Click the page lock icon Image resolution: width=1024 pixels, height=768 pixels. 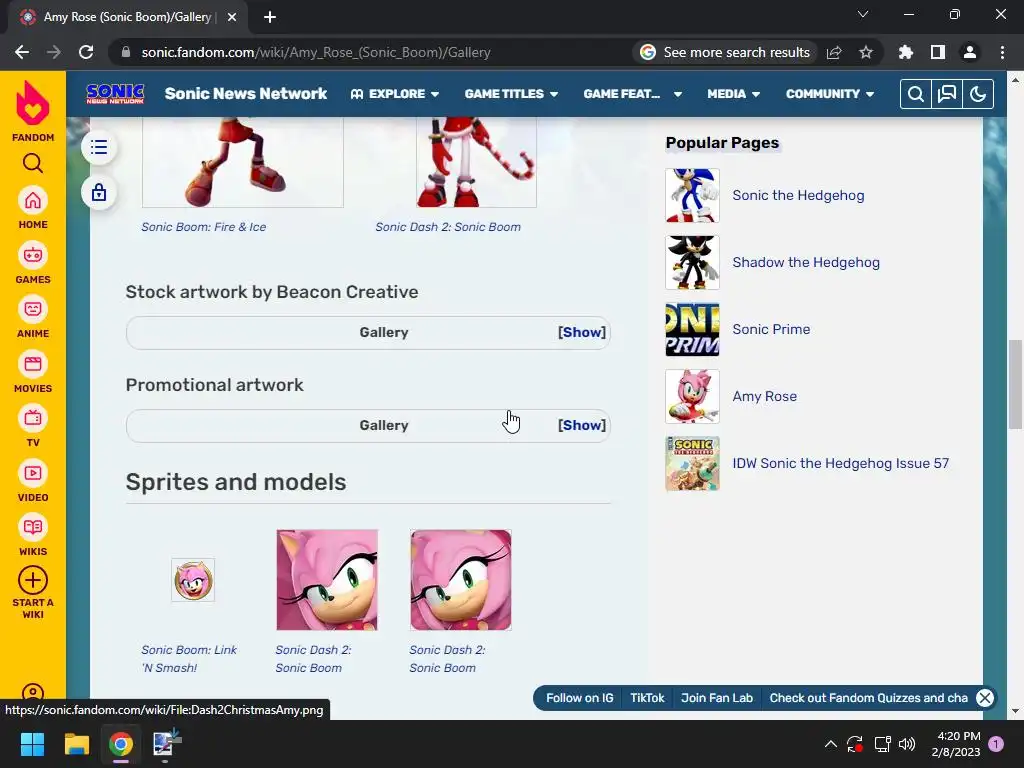(99, 192)
